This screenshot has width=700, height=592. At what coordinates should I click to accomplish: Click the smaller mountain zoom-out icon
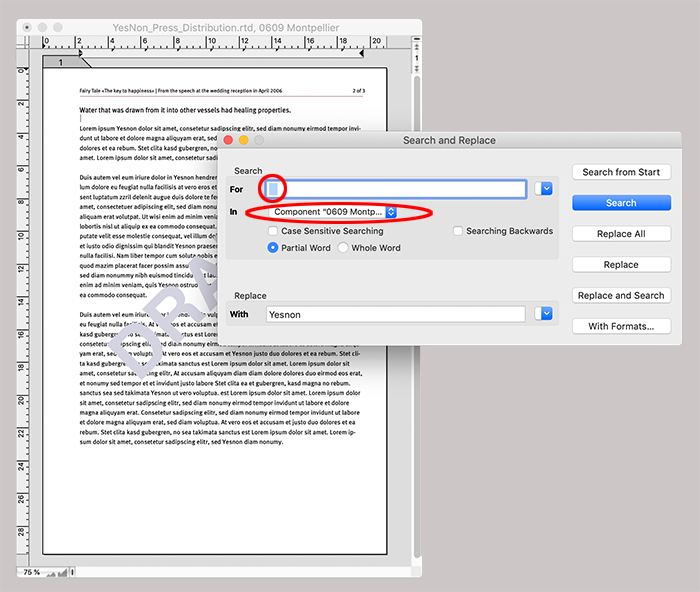click(x=51, y=572)
